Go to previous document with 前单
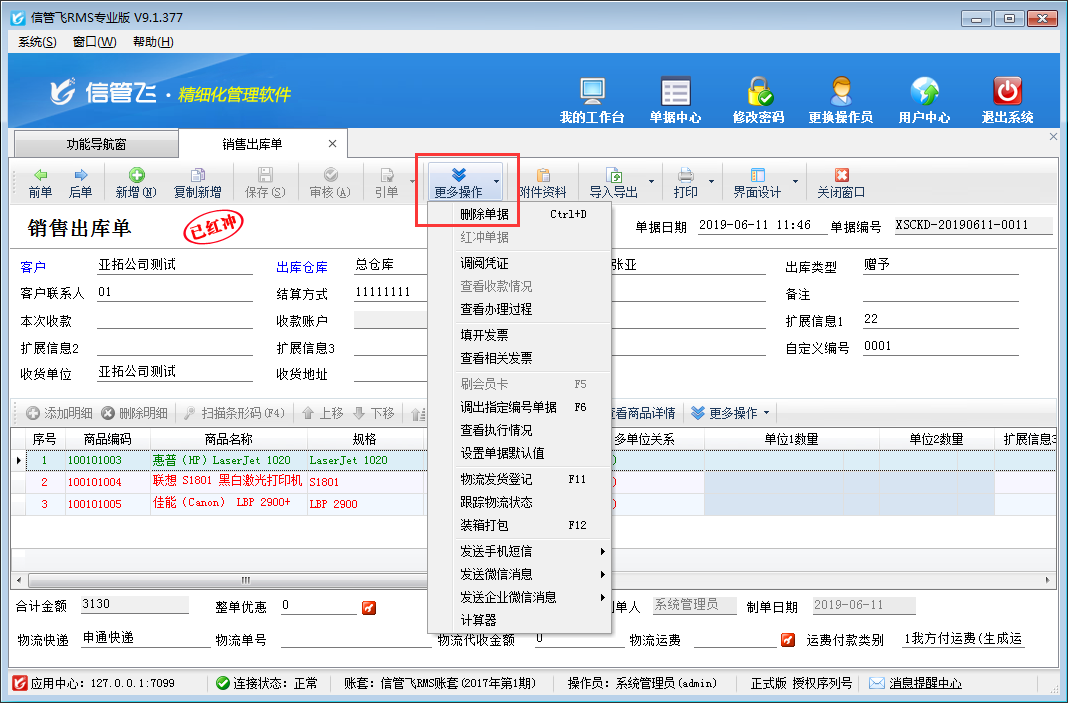 (x=40, y=182)
